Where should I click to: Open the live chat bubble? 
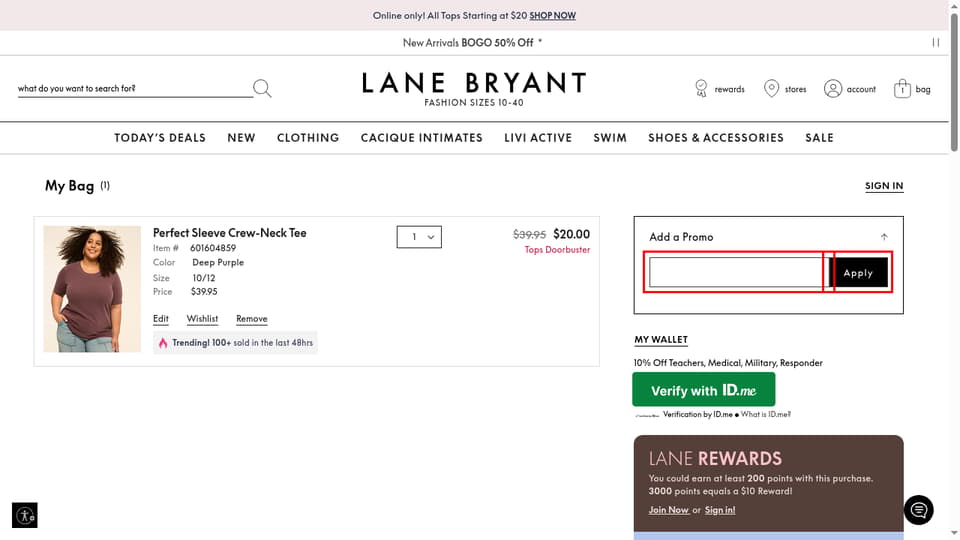click(918, 510)
